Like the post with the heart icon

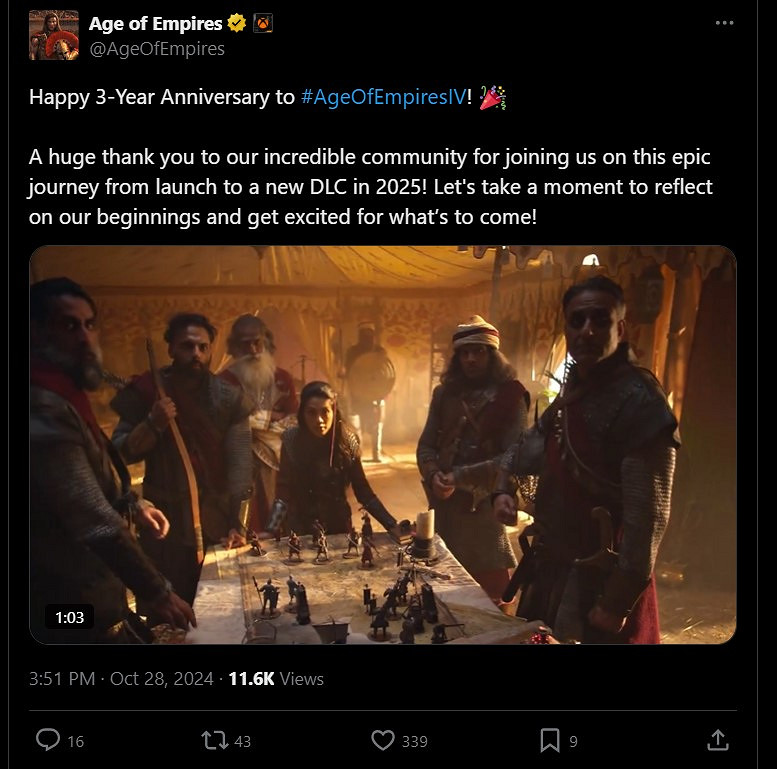(382, 740)
